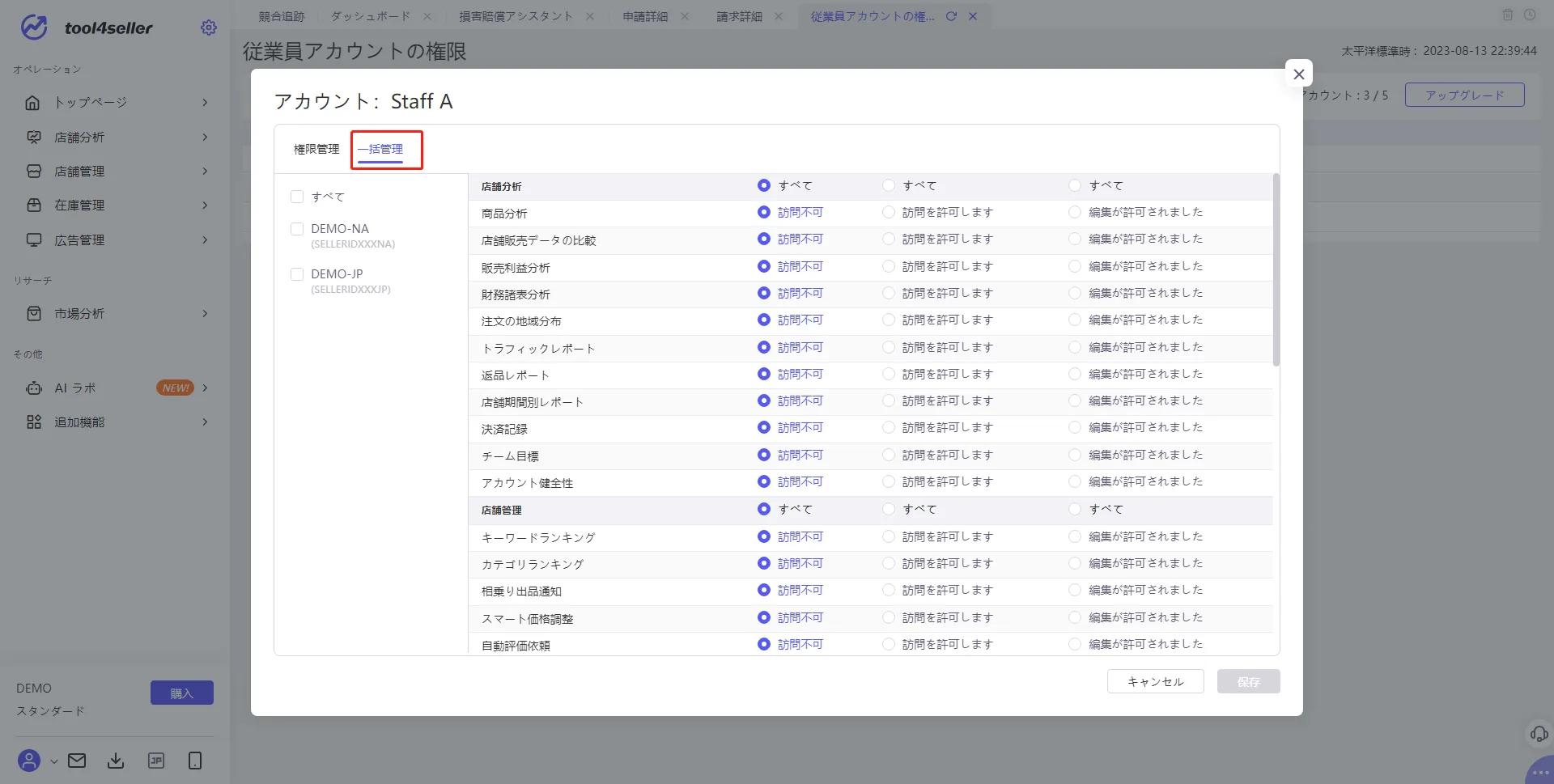The image size is (1554, 784).
Task: Switch to the 権限管理 tab
Action: [x=316, y=150]
